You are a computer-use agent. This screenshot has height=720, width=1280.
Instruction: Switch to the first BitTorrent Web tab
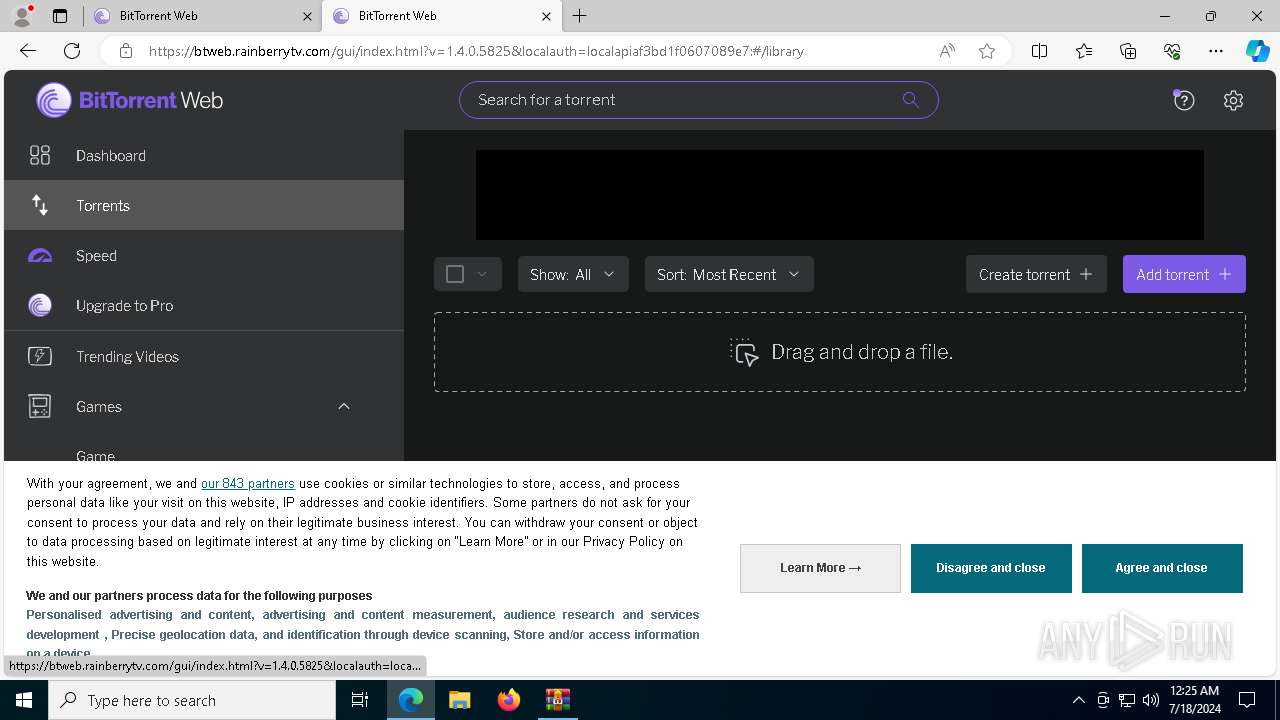202,16
